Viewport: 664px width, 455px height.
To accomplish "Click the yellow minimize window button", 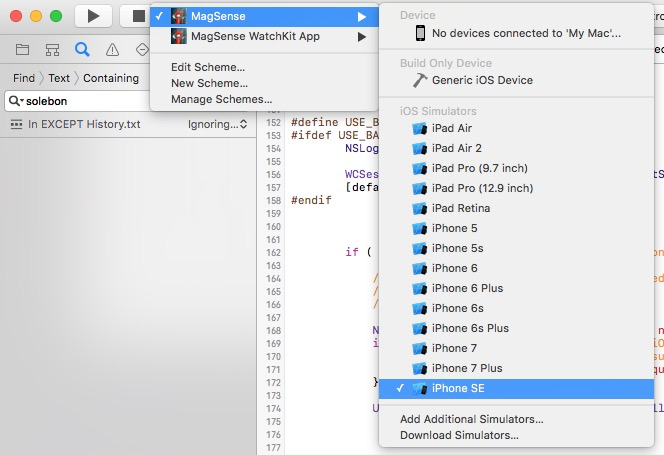I will (x=36, y=16).
